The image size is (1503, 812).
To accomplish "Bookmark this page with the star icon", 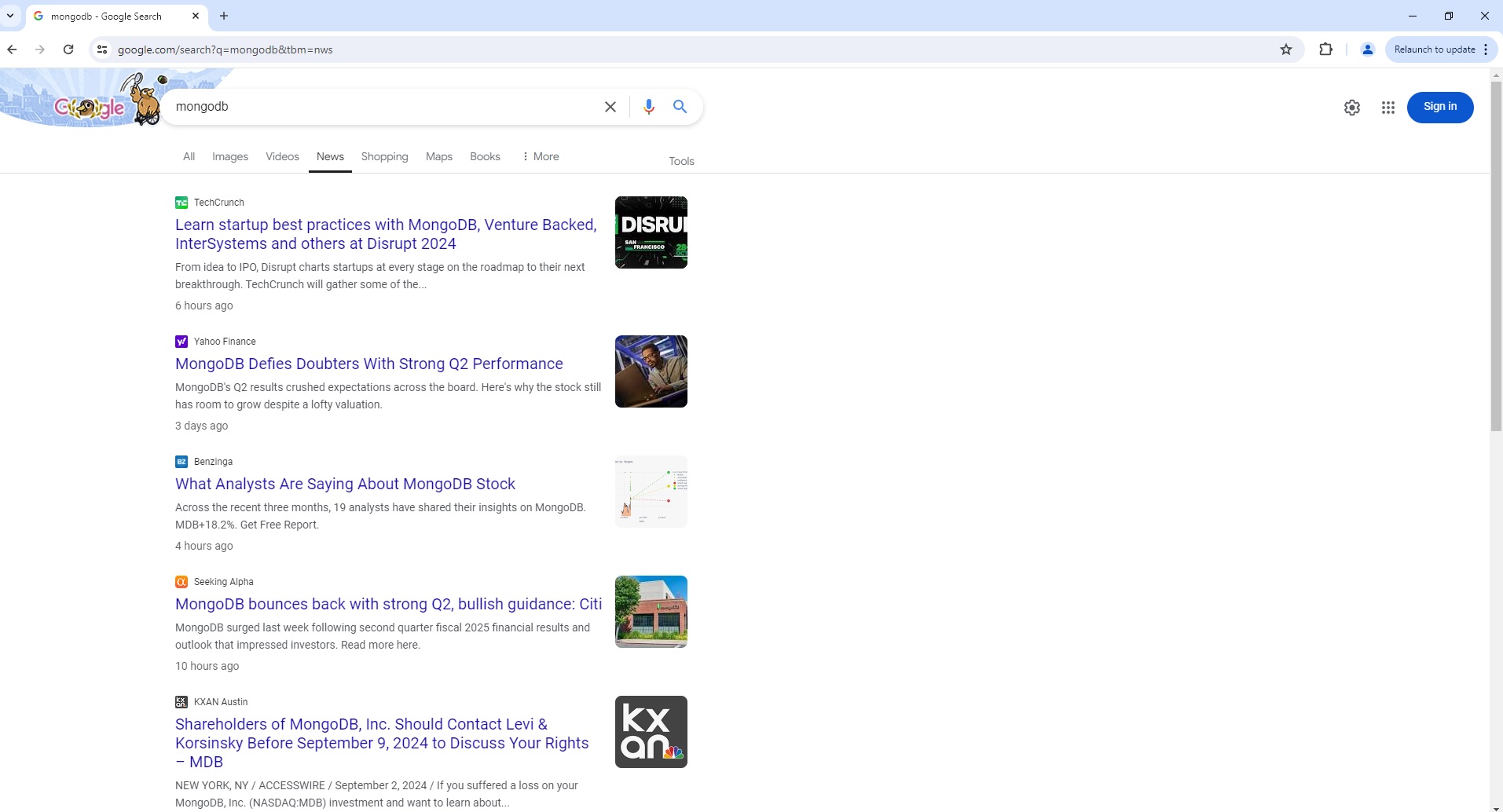I will click(1286, 49).
